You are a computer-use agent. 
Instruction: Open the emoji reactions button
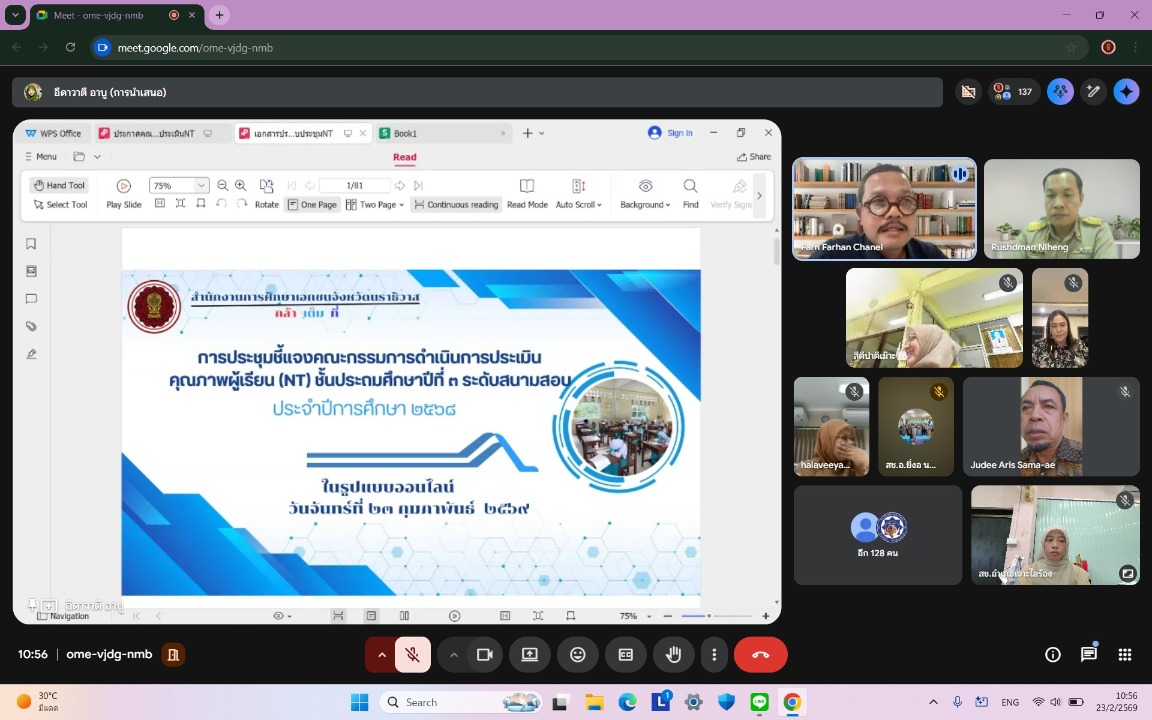point(577,655)
